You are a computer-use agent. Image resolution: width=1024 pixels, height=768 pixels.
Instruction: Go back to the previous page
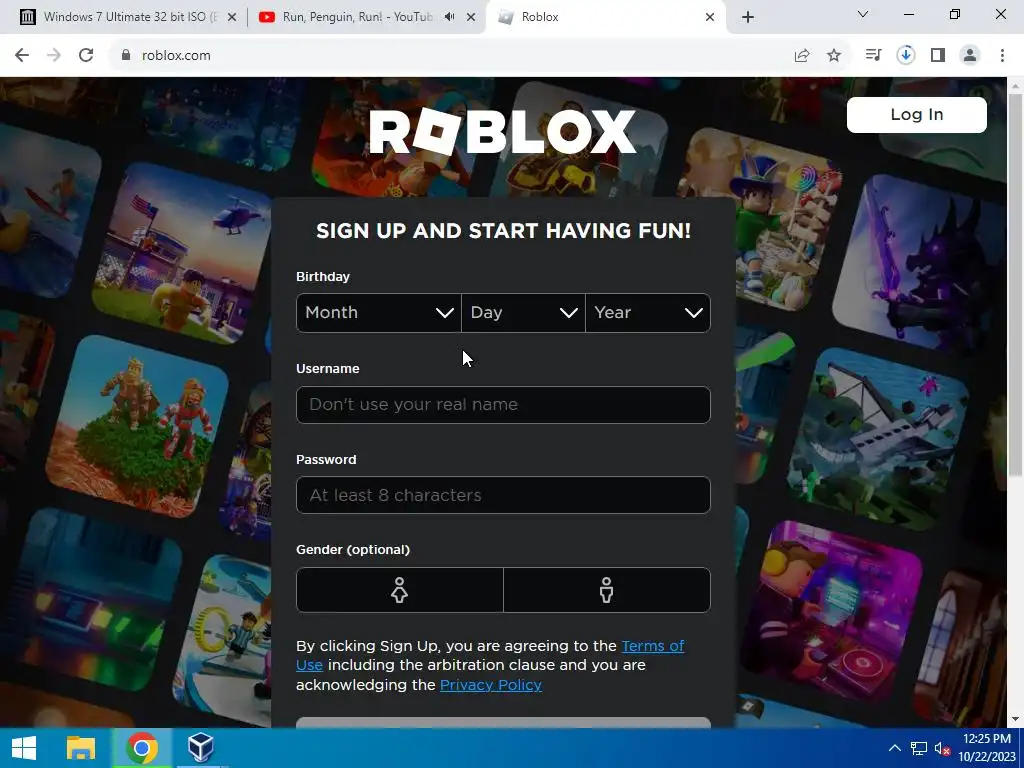pyautogui.click(x=22, y=56)
